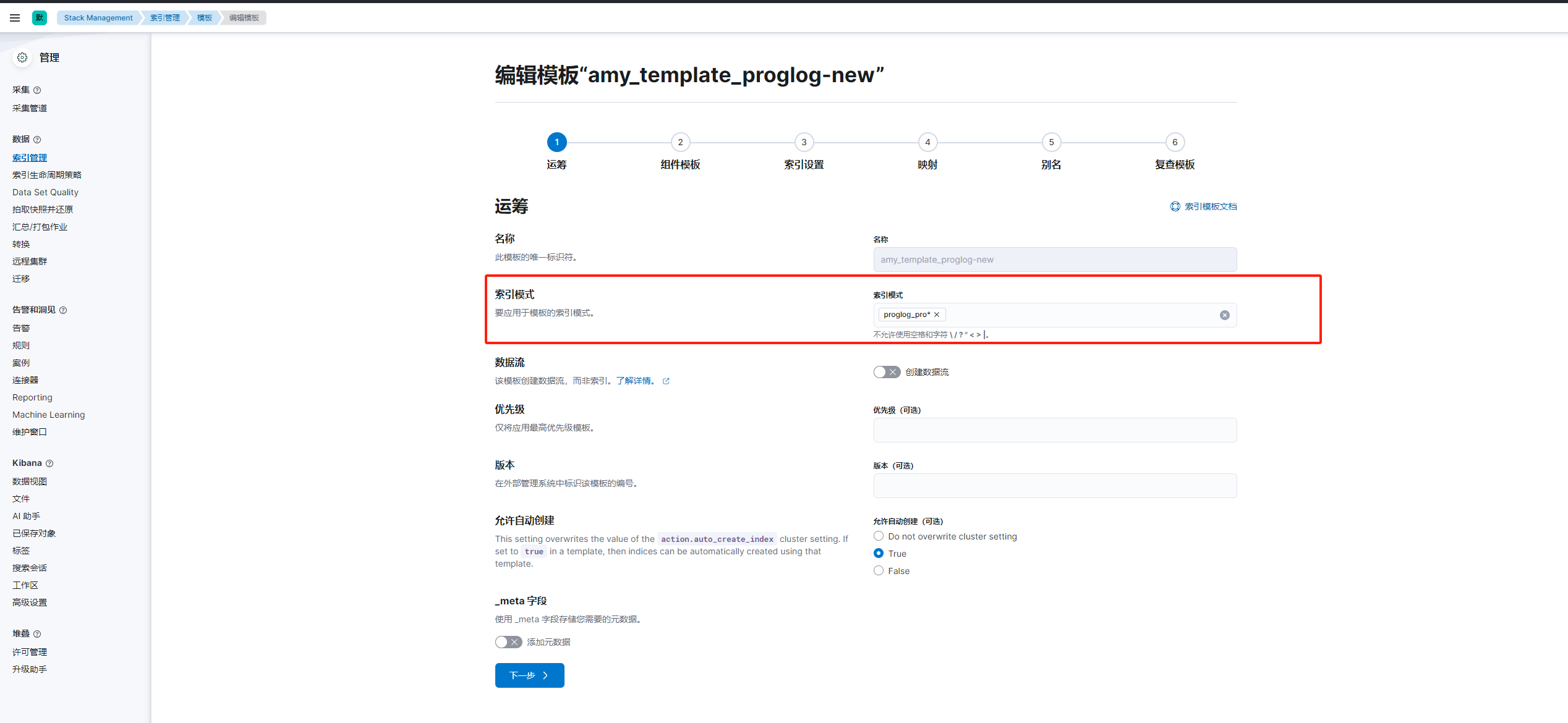1568x723 pixels.
Task: Open 采集管道 in sidebar
Action: pos(30,108)
